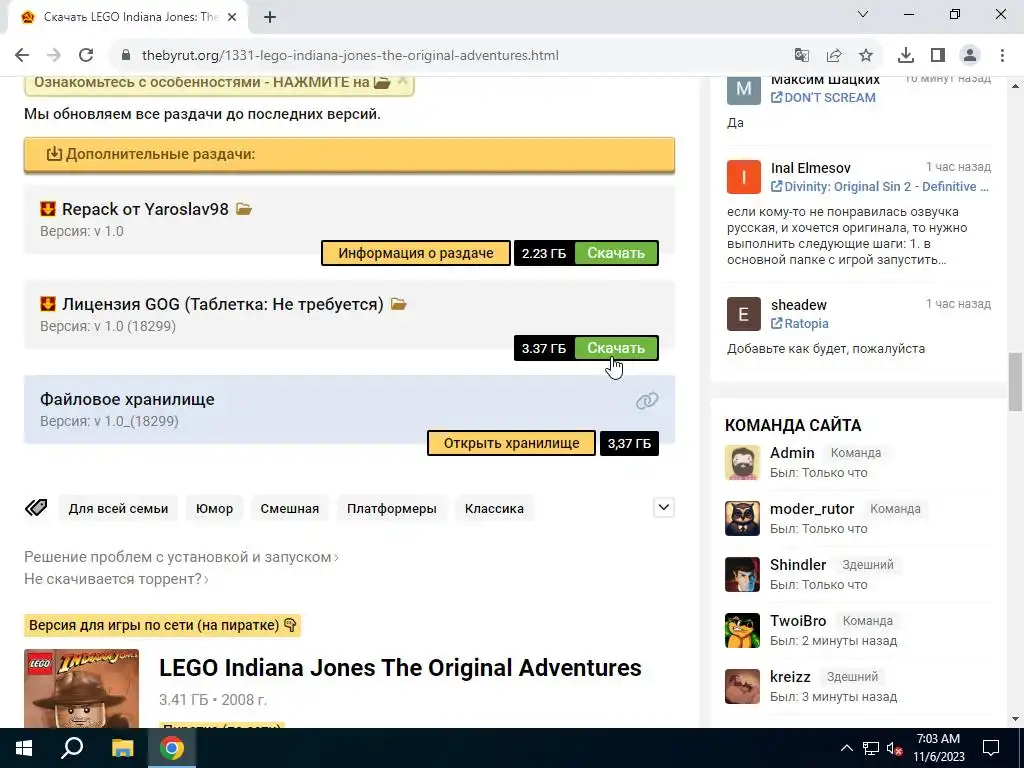Image resolution: width=1024 pixels, height=768 pixels.
Task: Click the page vertical scrollbar thumb
Action: click(x=1016, y=383)
